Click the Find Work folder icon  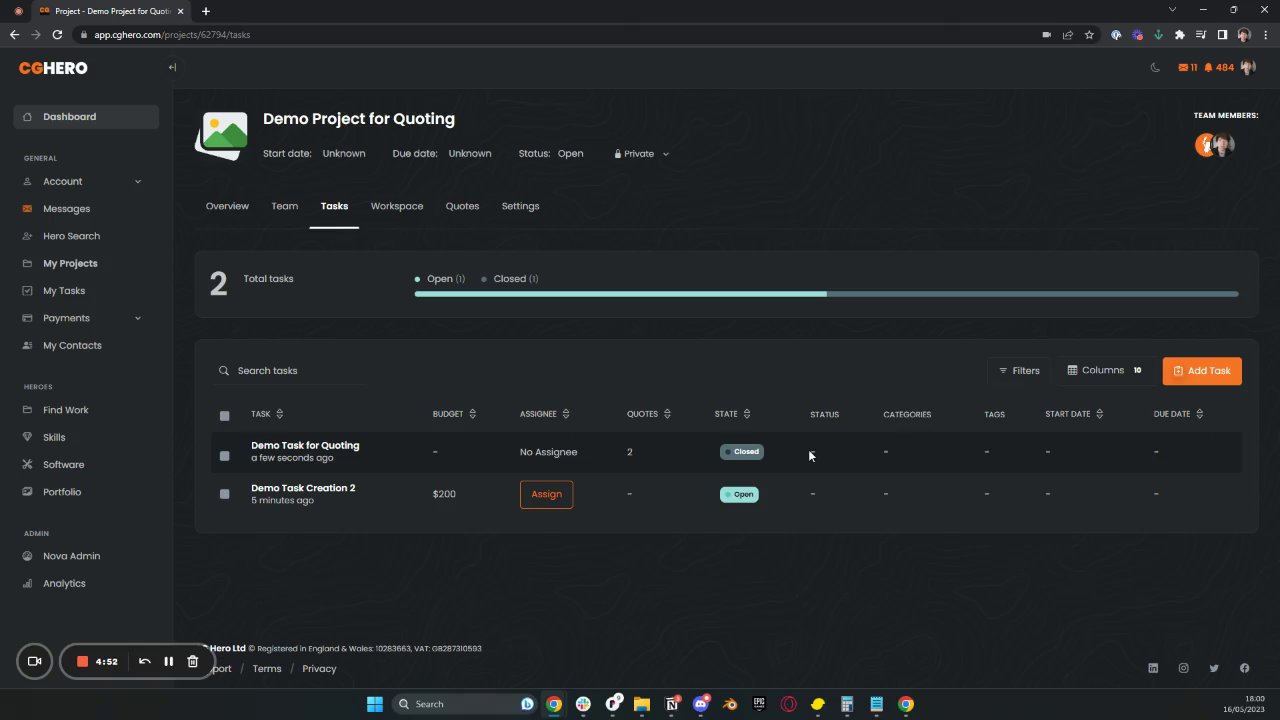click(x=27, y=410)
